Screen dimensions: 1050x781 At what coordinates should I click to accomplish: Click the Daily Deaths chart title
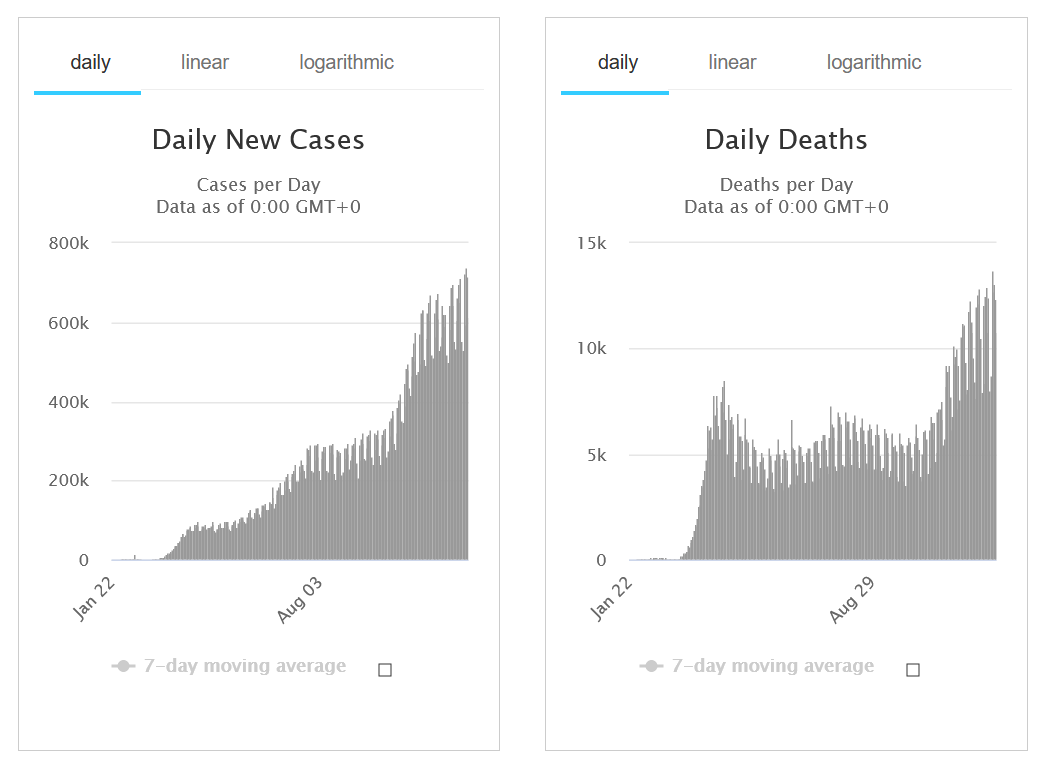(x=786, y=139)
